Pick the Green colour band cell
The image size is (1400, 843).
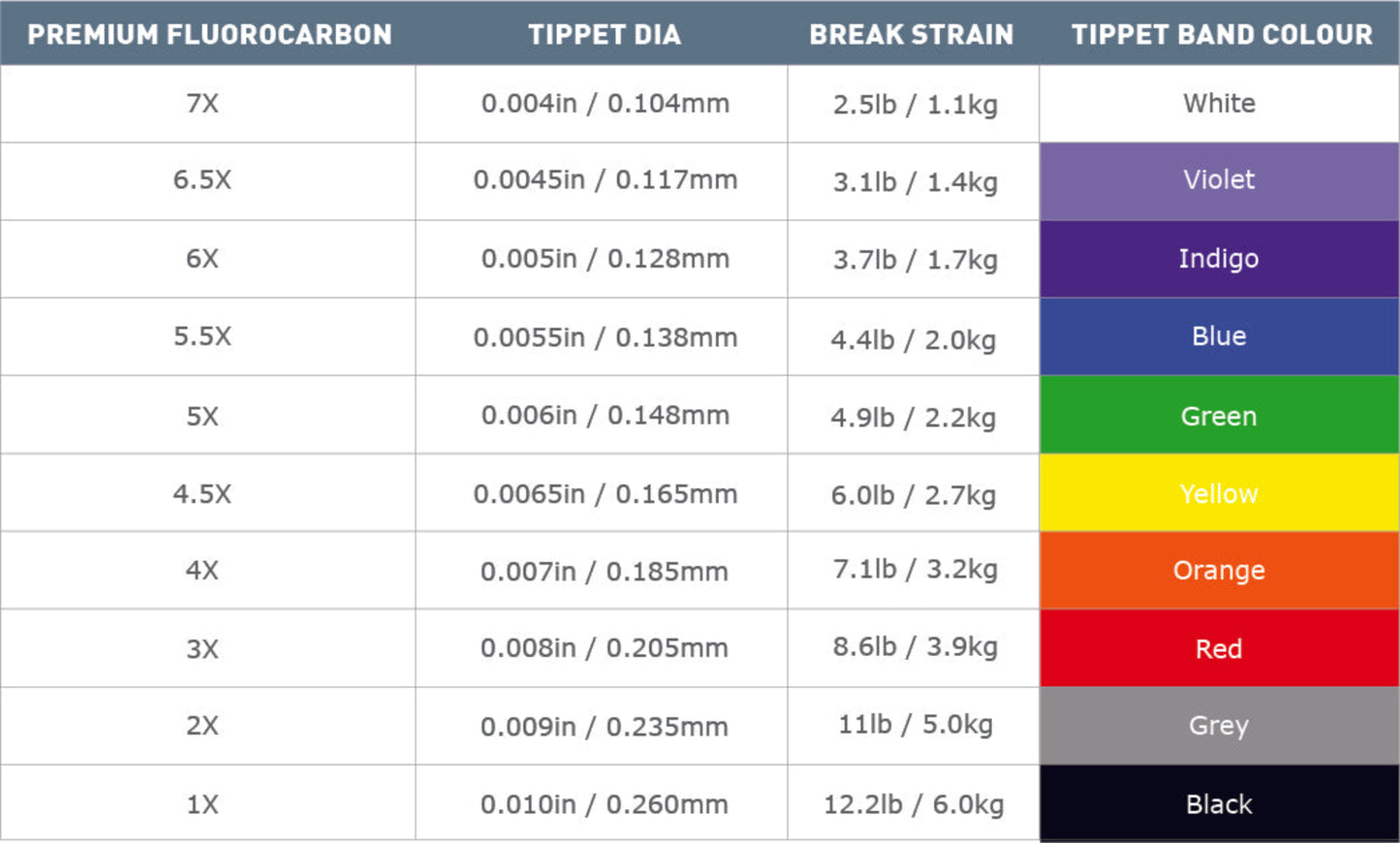click(x=1219, y=416)
